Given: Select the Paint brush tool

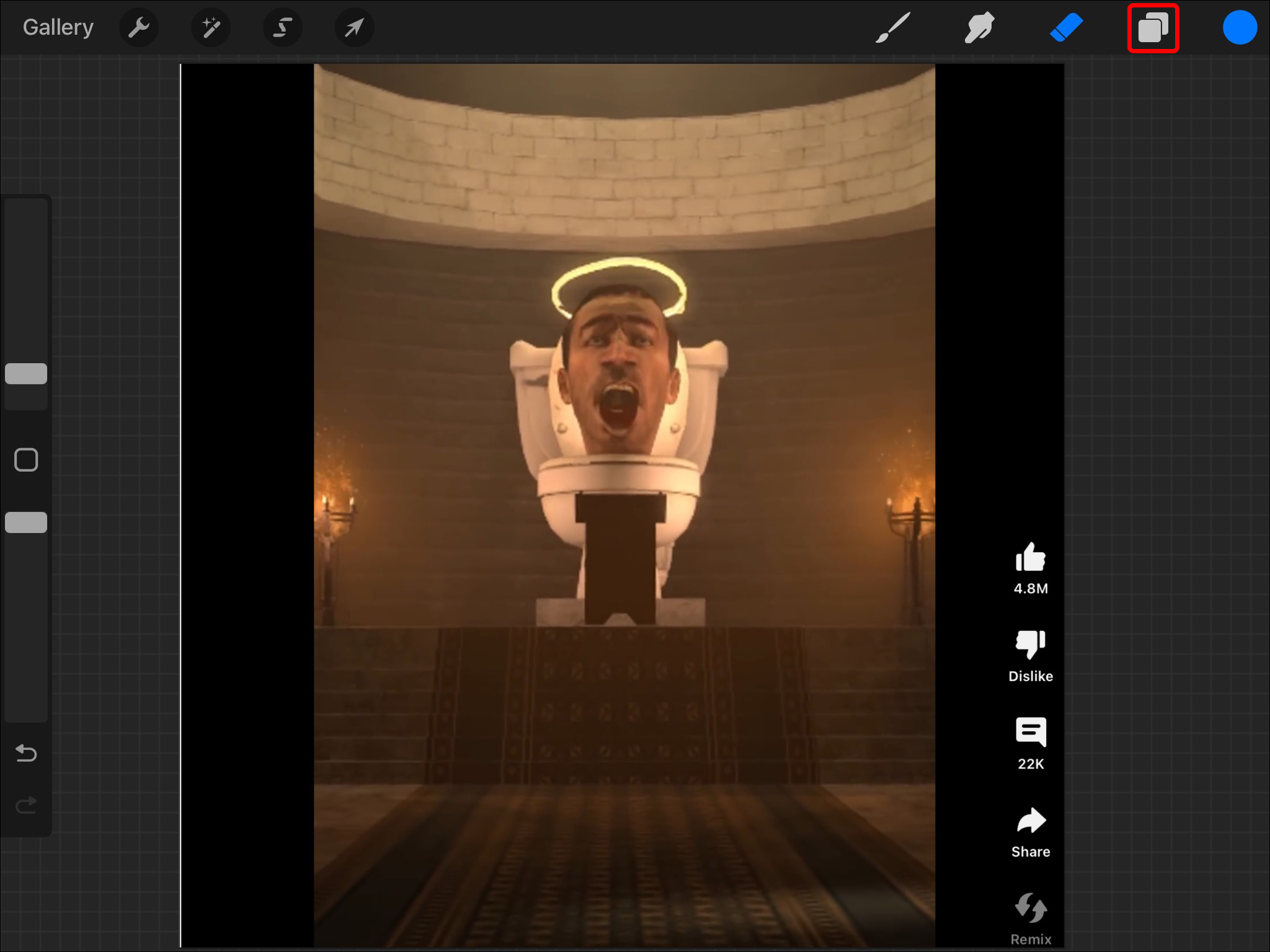Looking at the screenshot, I should point(893,28).
